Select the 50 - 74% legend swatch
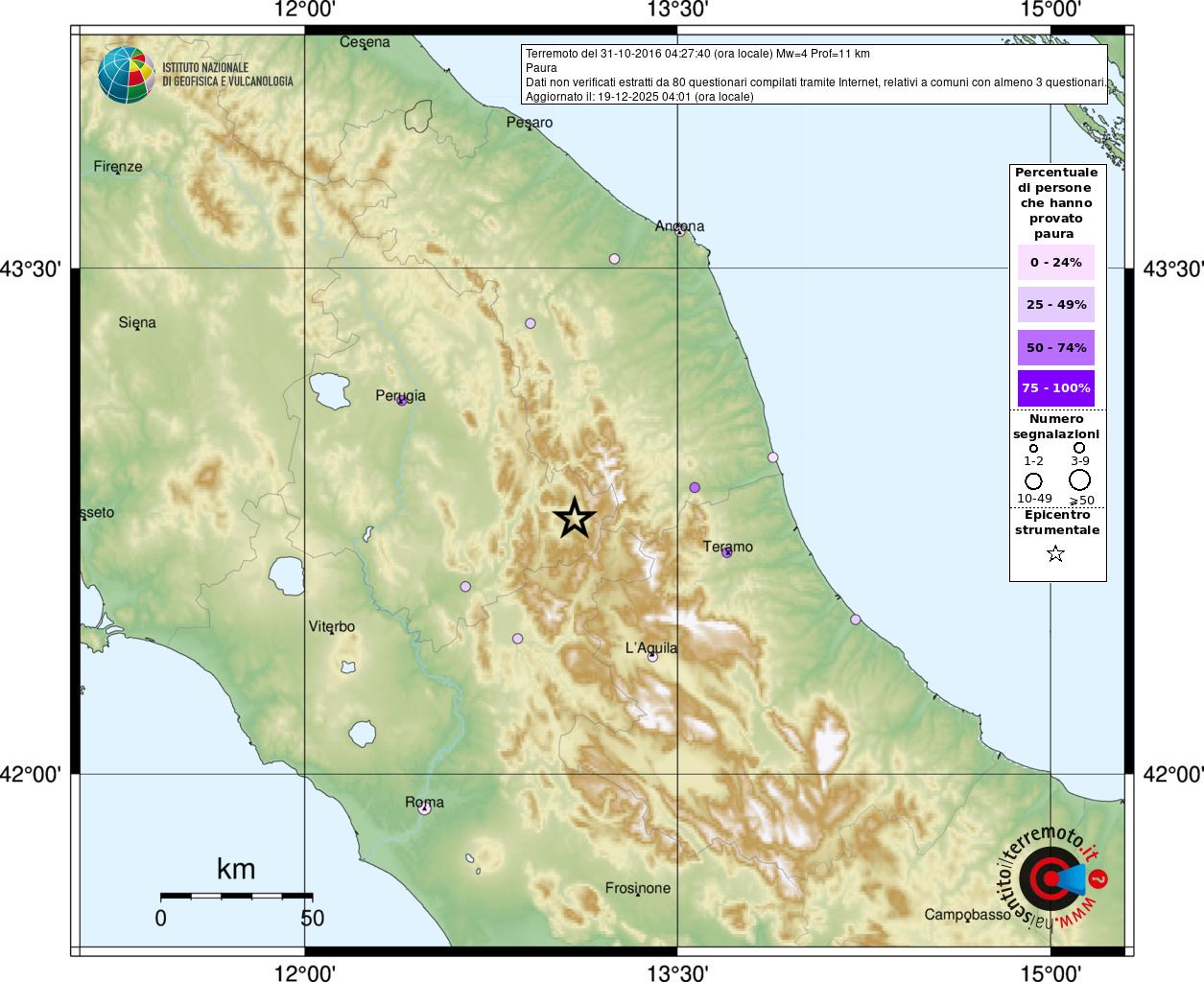The height and width of the screenshot is (982, 1204). (x=1055, y=347)
